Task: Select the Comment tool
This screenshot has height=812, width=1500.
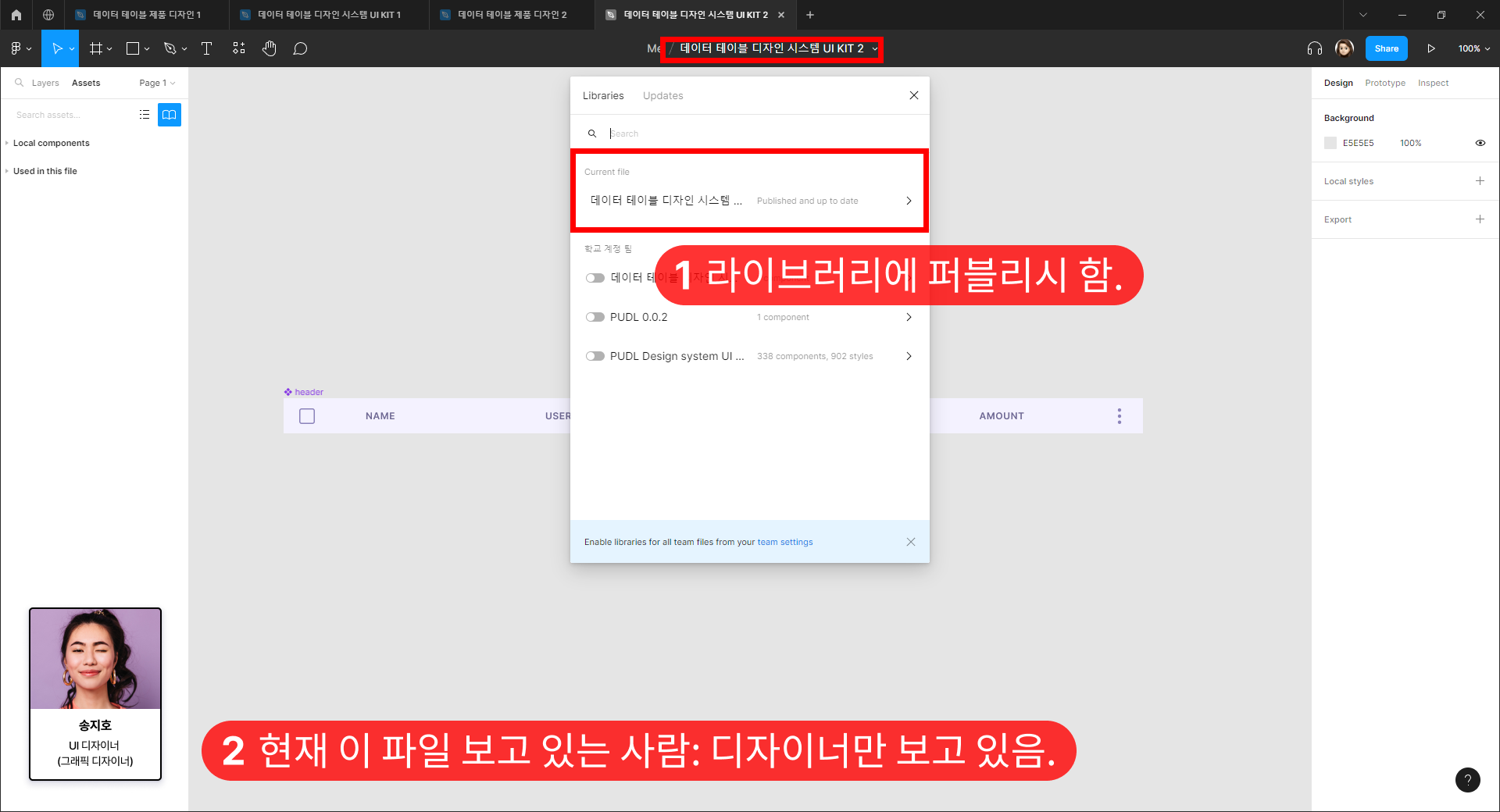Action: 300,48
